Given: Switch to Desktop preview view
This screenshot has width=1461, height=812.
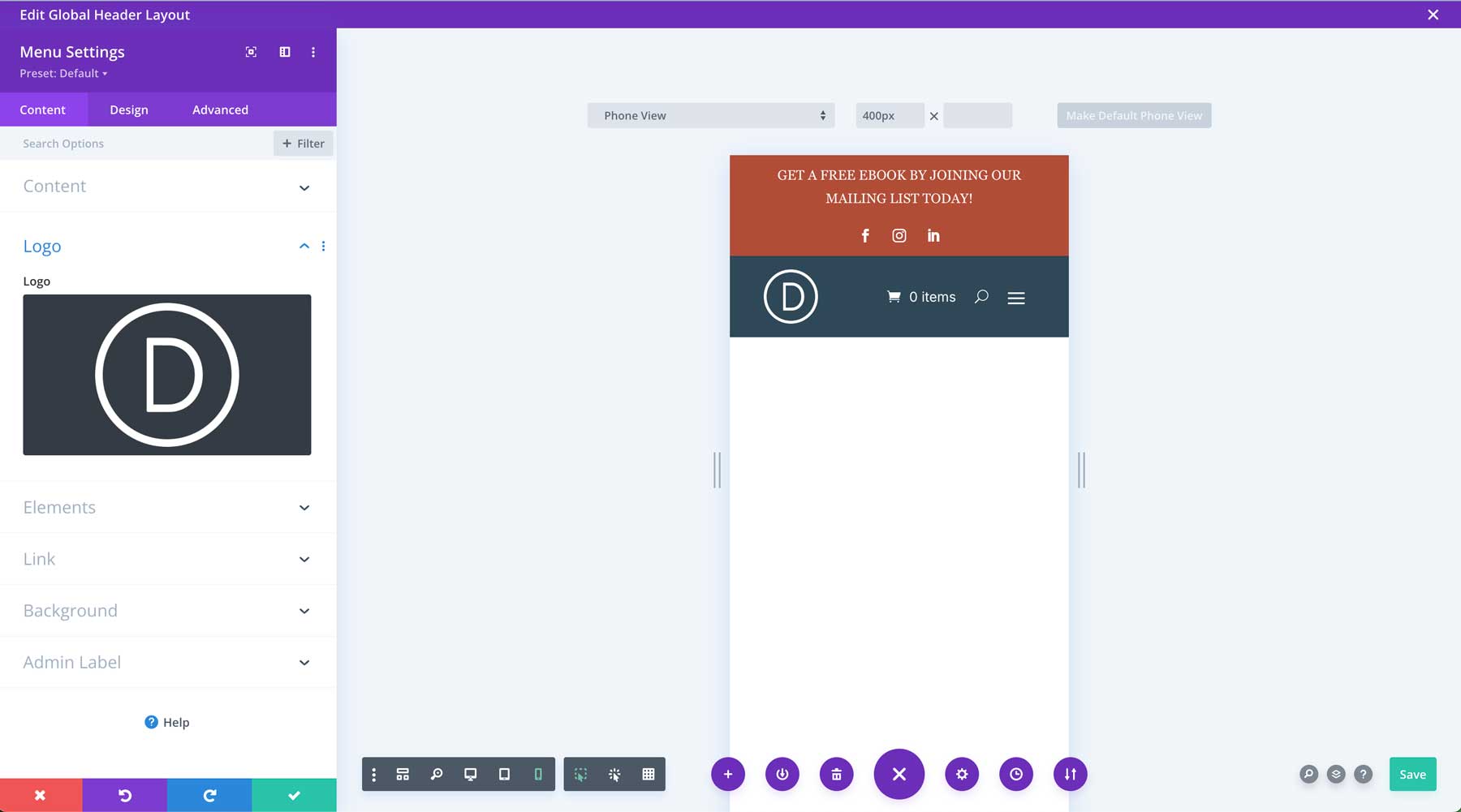Looking at the screenshot, I should pos(471,774).
